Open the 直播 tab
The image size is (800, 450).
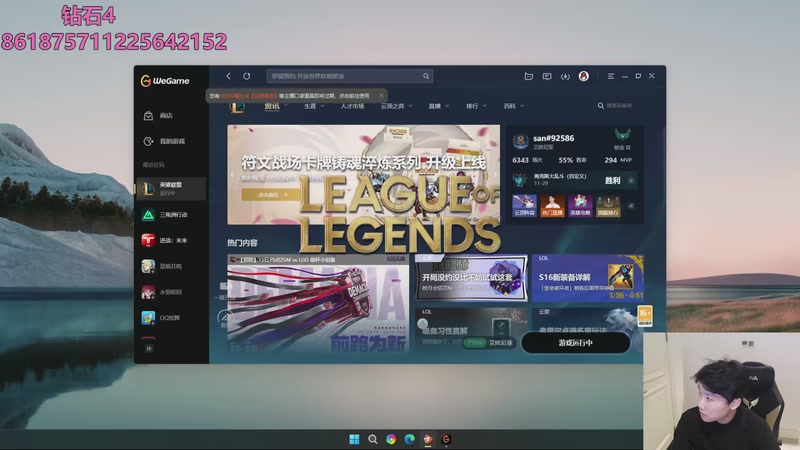click(435, 106)
